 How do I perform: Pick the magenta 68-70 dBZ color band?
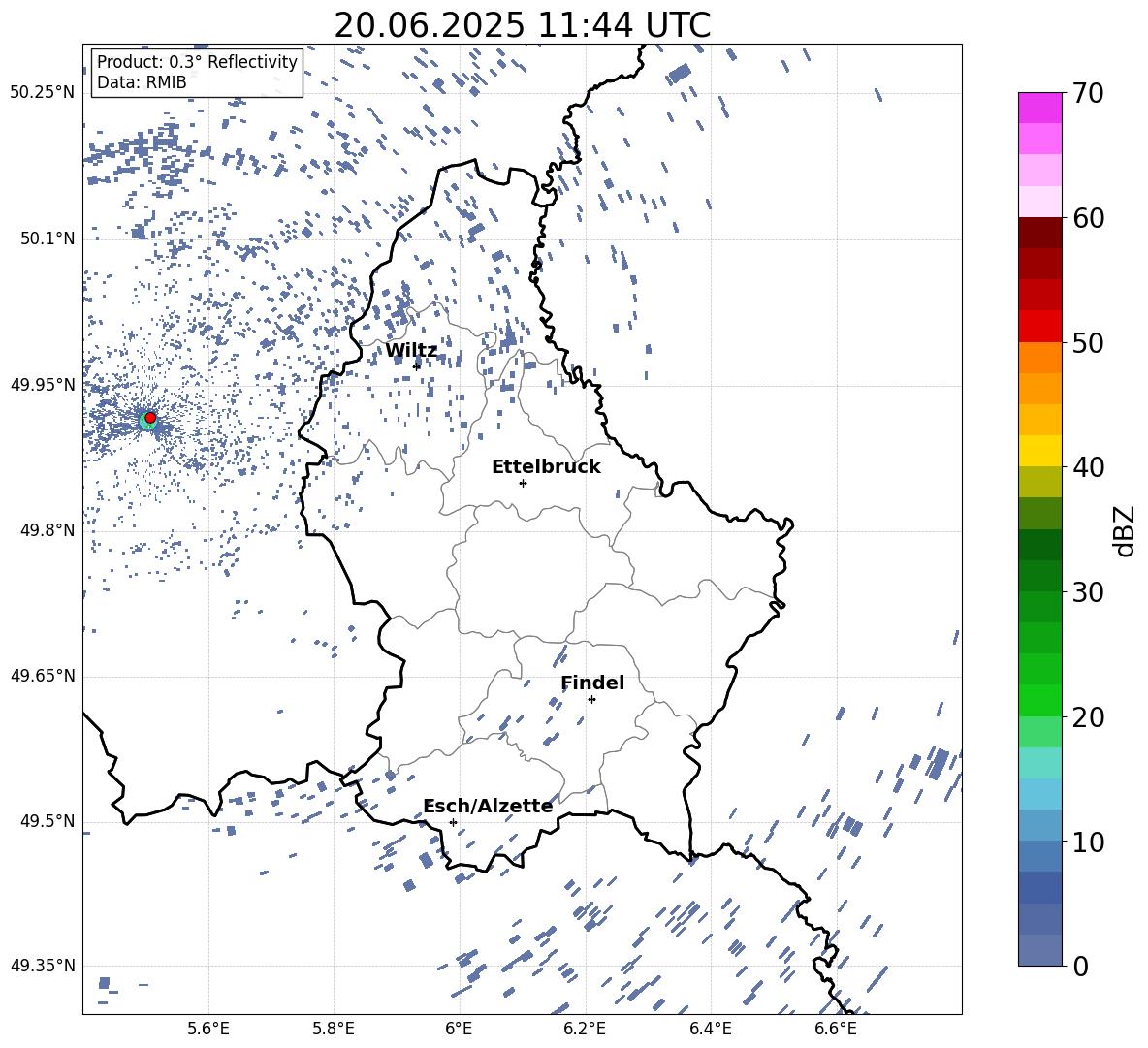[x=1040, y=108]
